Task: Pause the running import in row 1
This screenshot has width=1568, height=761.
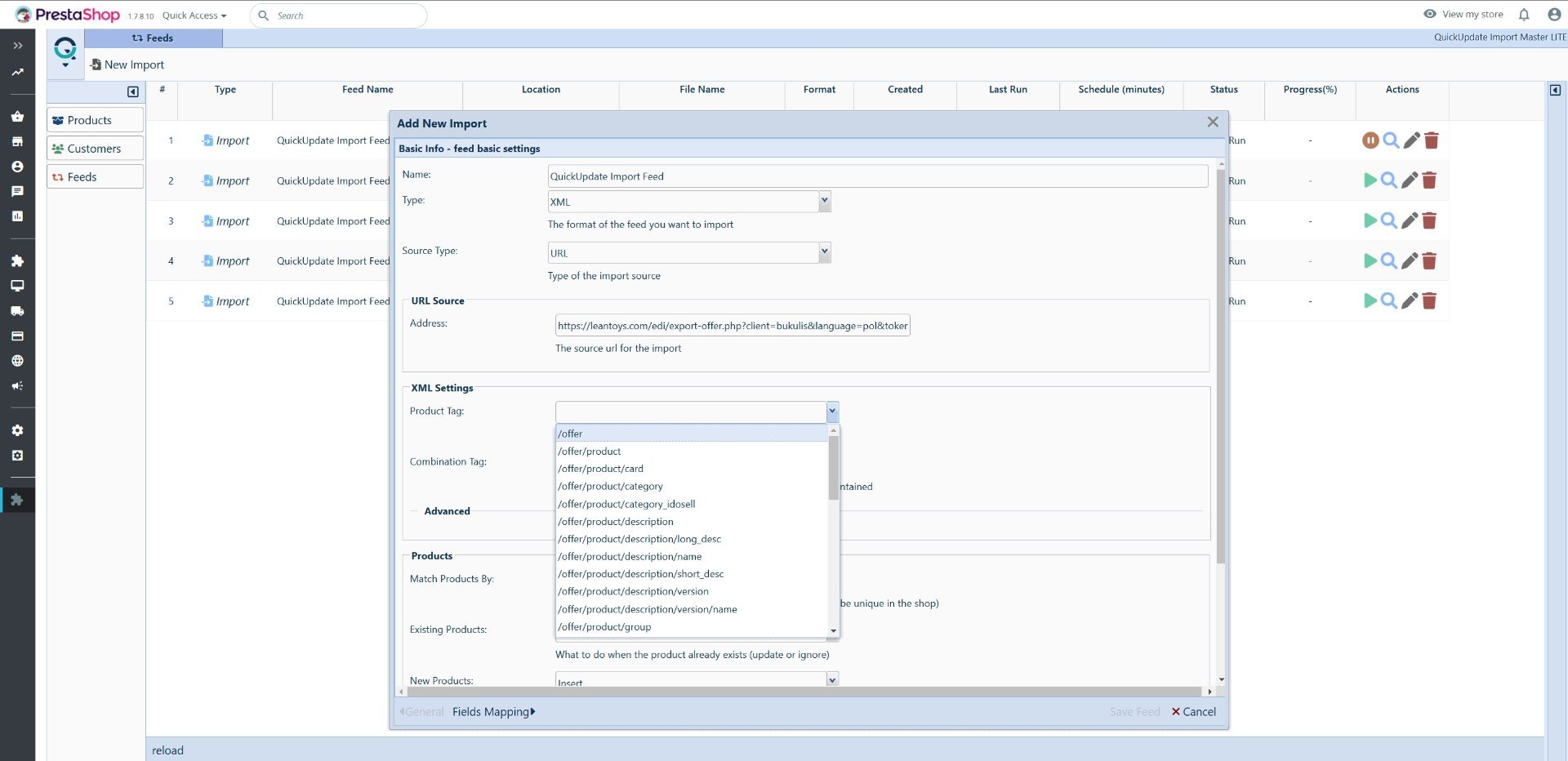Action: (x=1370, y=140)
